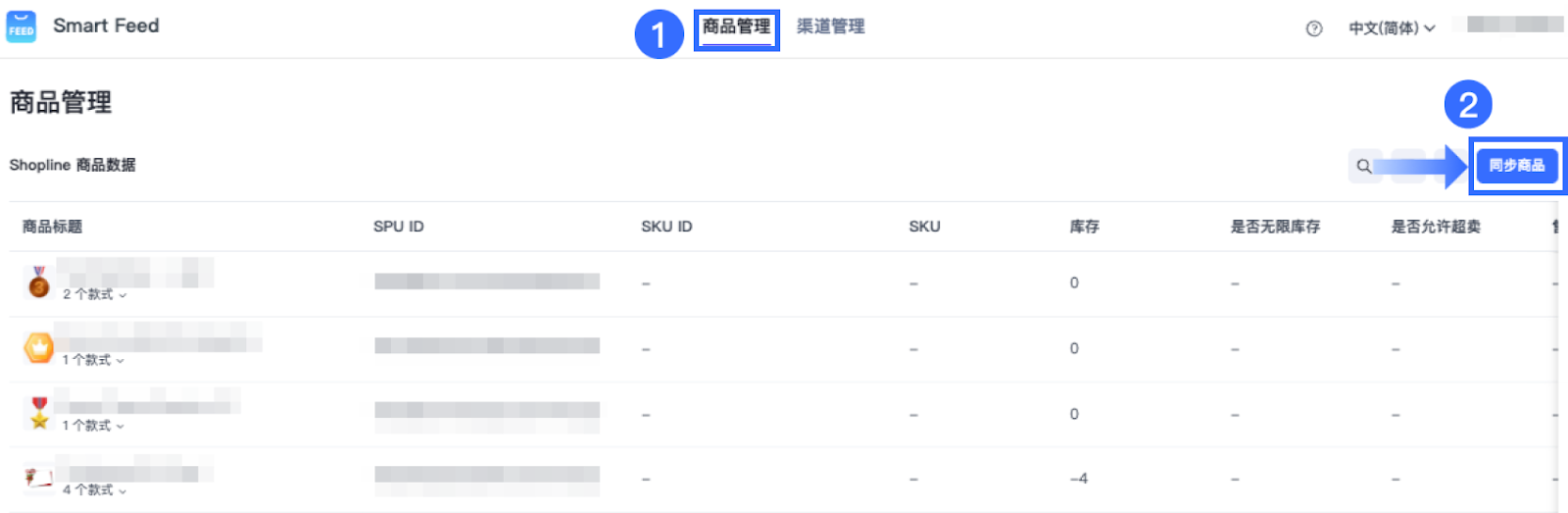The image size is (1568, 513).
Task: Switch to the 商品管理 tab
Action: click(736, 27)
